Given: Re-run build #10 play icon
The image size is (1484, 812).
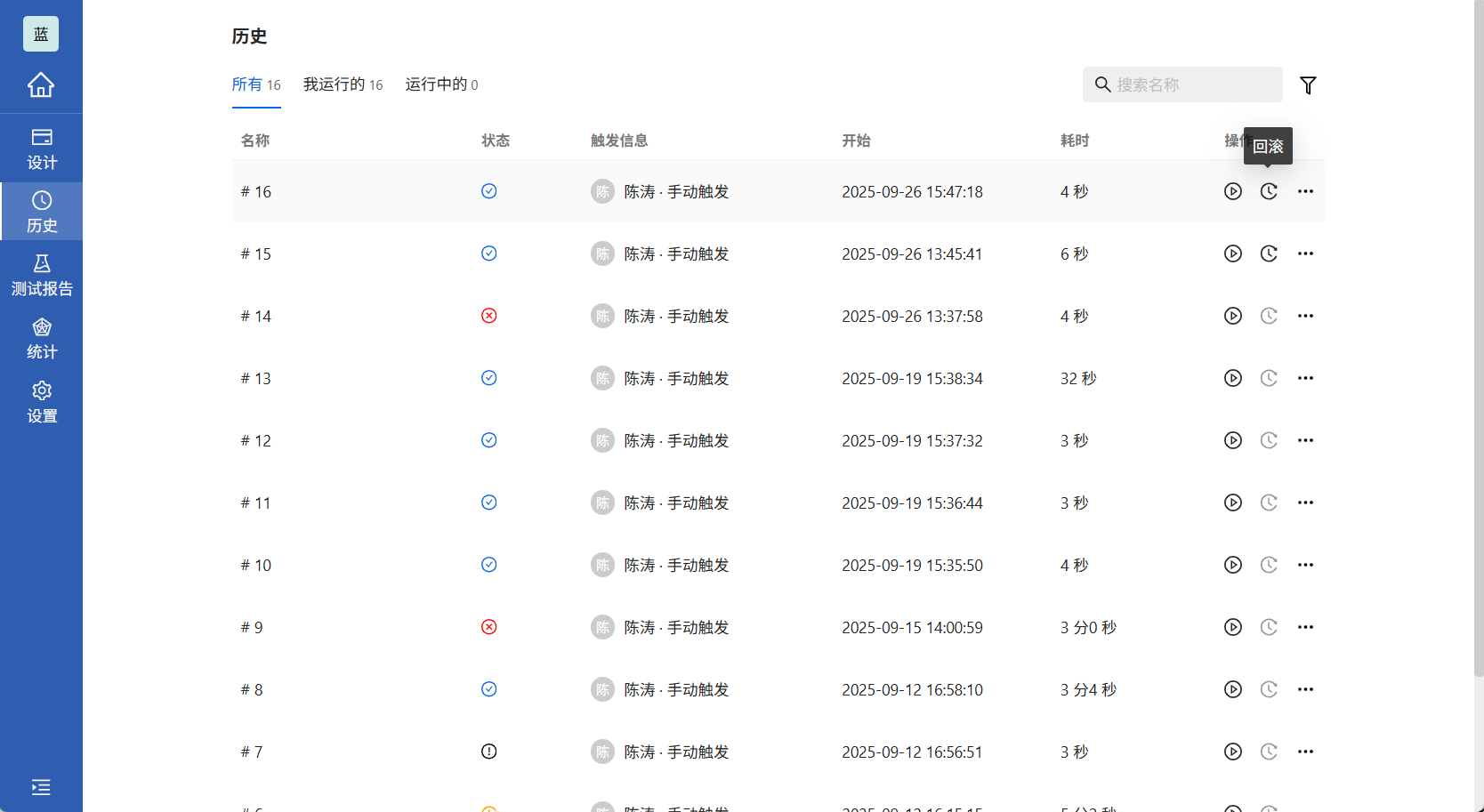Looking at the screenshot, I should (x=1233, y=565).
